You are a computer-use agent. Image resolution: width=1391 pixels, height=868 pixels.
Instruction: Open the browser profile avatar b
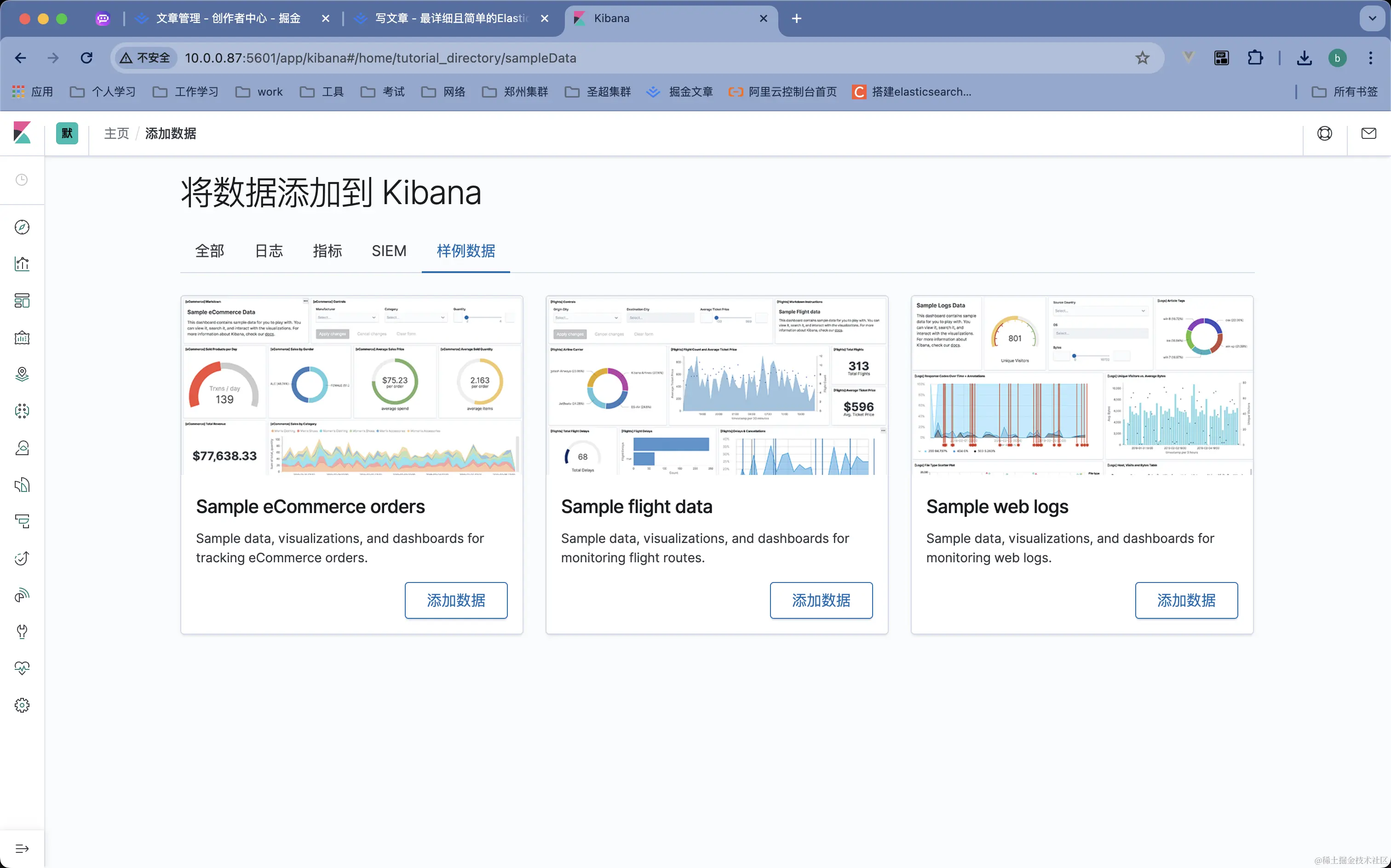(1337, 58)
